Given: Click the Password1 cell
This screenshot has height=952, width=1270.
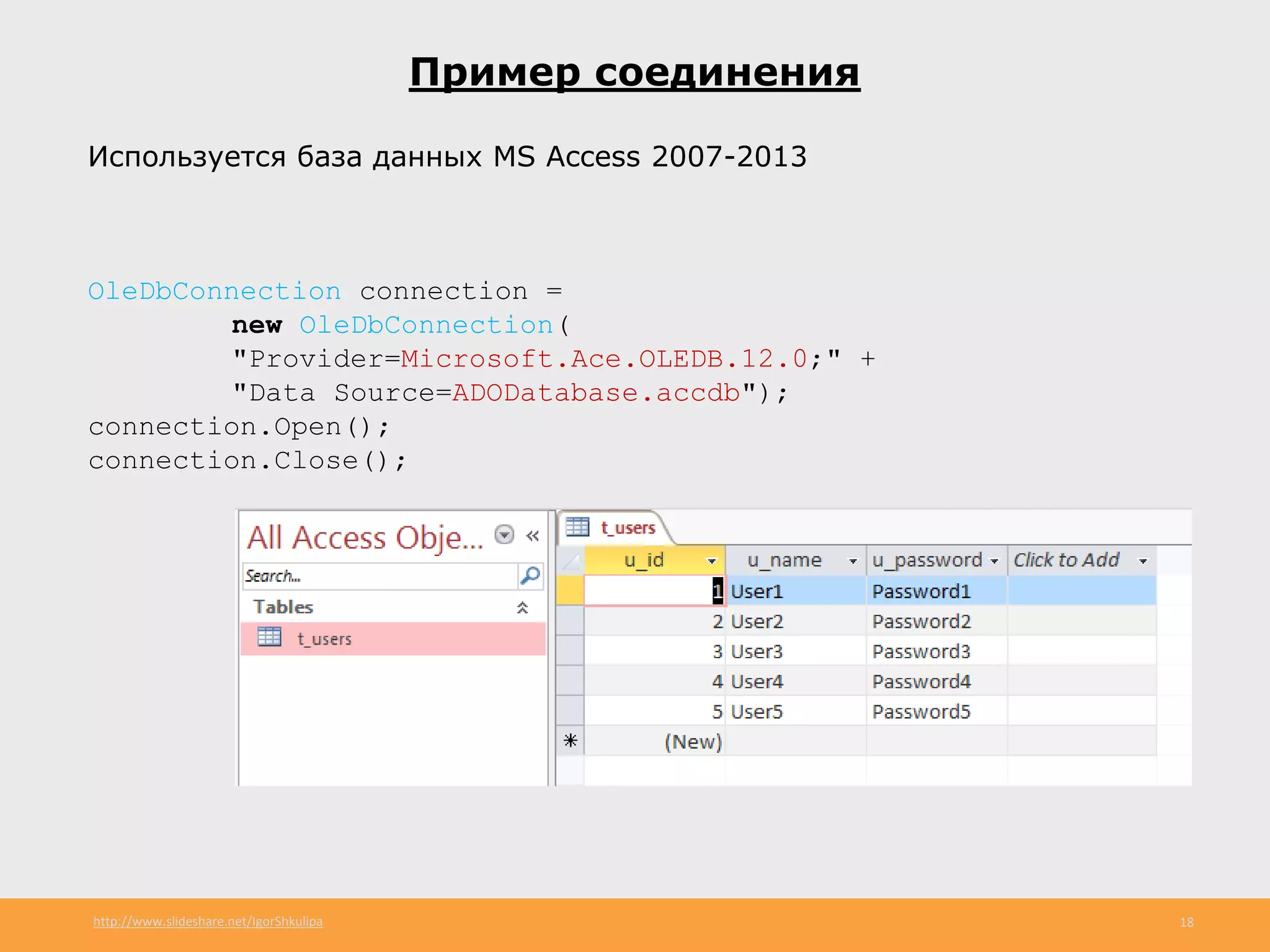Looking at the screenshot, I should point(936,591).
